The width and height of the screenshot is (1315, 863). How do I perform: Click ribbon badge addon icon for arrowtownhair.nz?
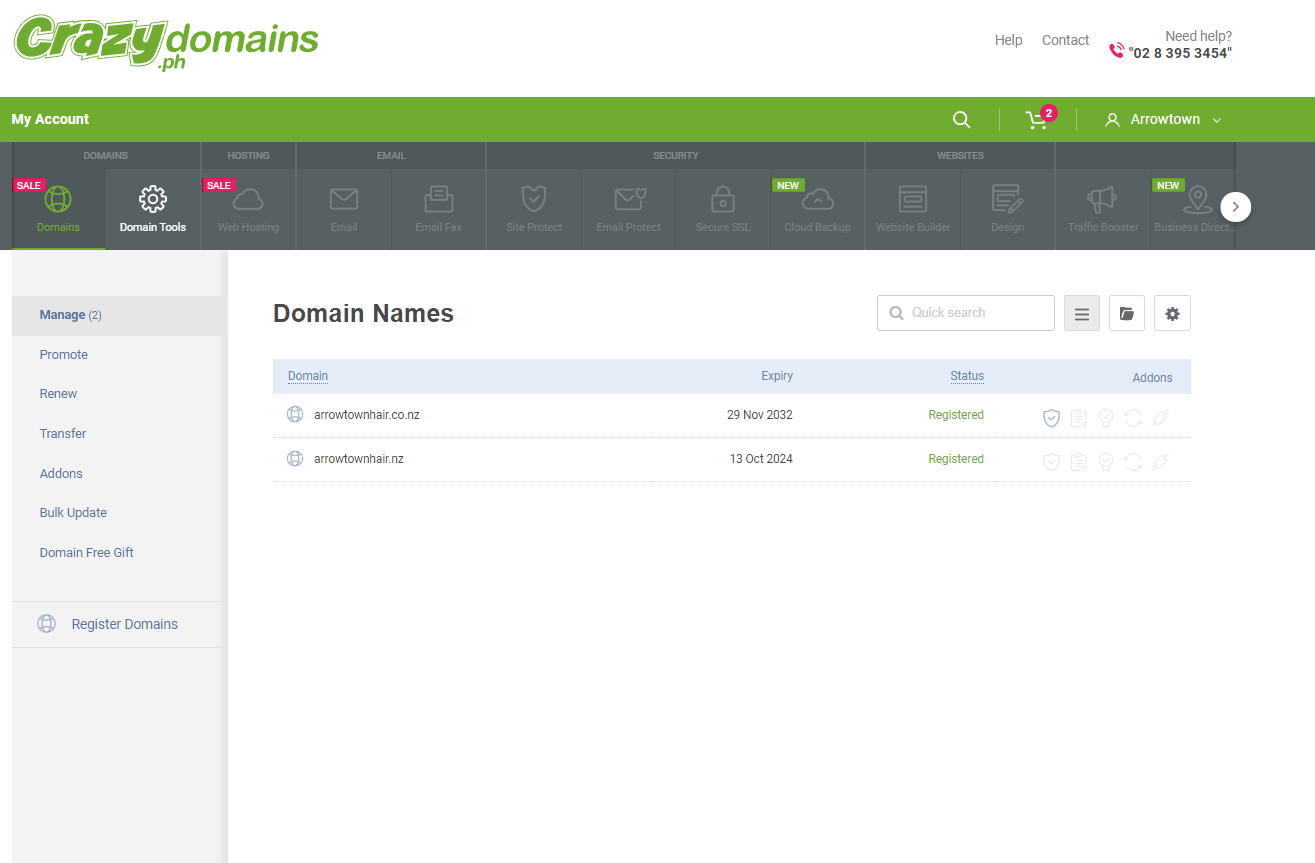[1105, 462]
